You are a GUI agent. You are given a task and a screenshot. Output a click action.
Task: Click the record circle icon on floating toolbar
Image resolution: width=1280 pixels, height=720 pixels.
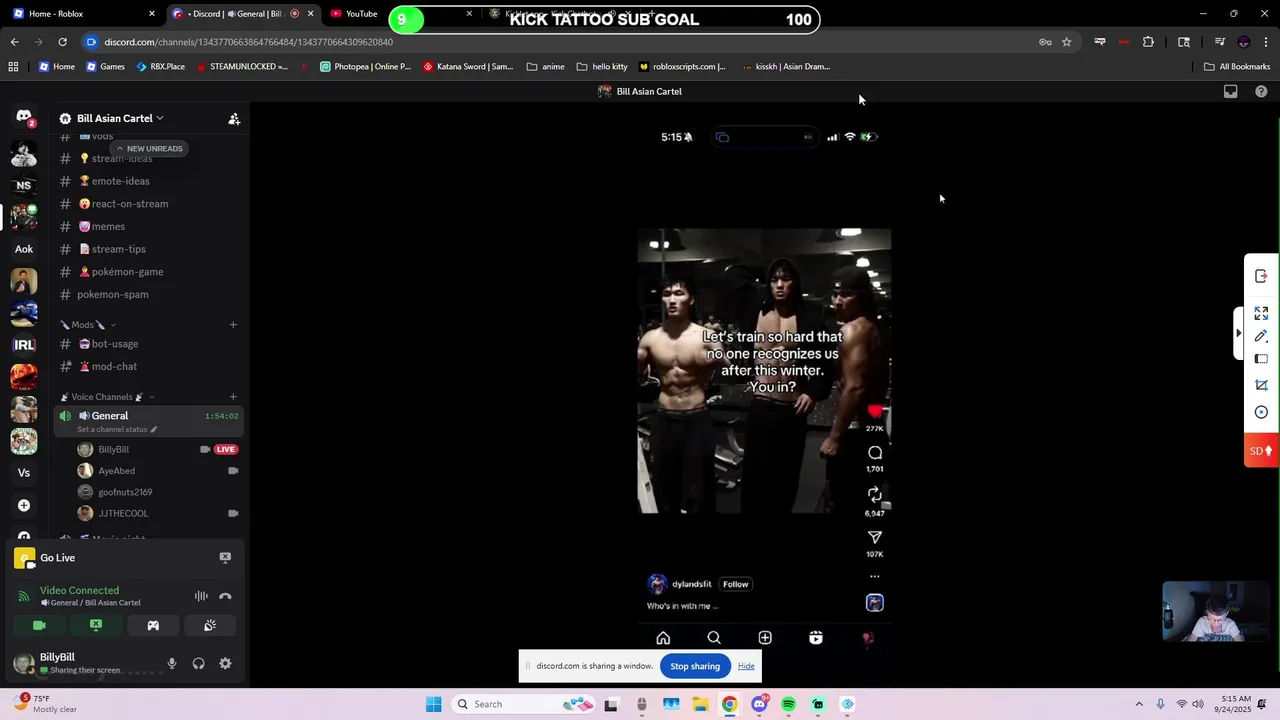point(1261,412)
